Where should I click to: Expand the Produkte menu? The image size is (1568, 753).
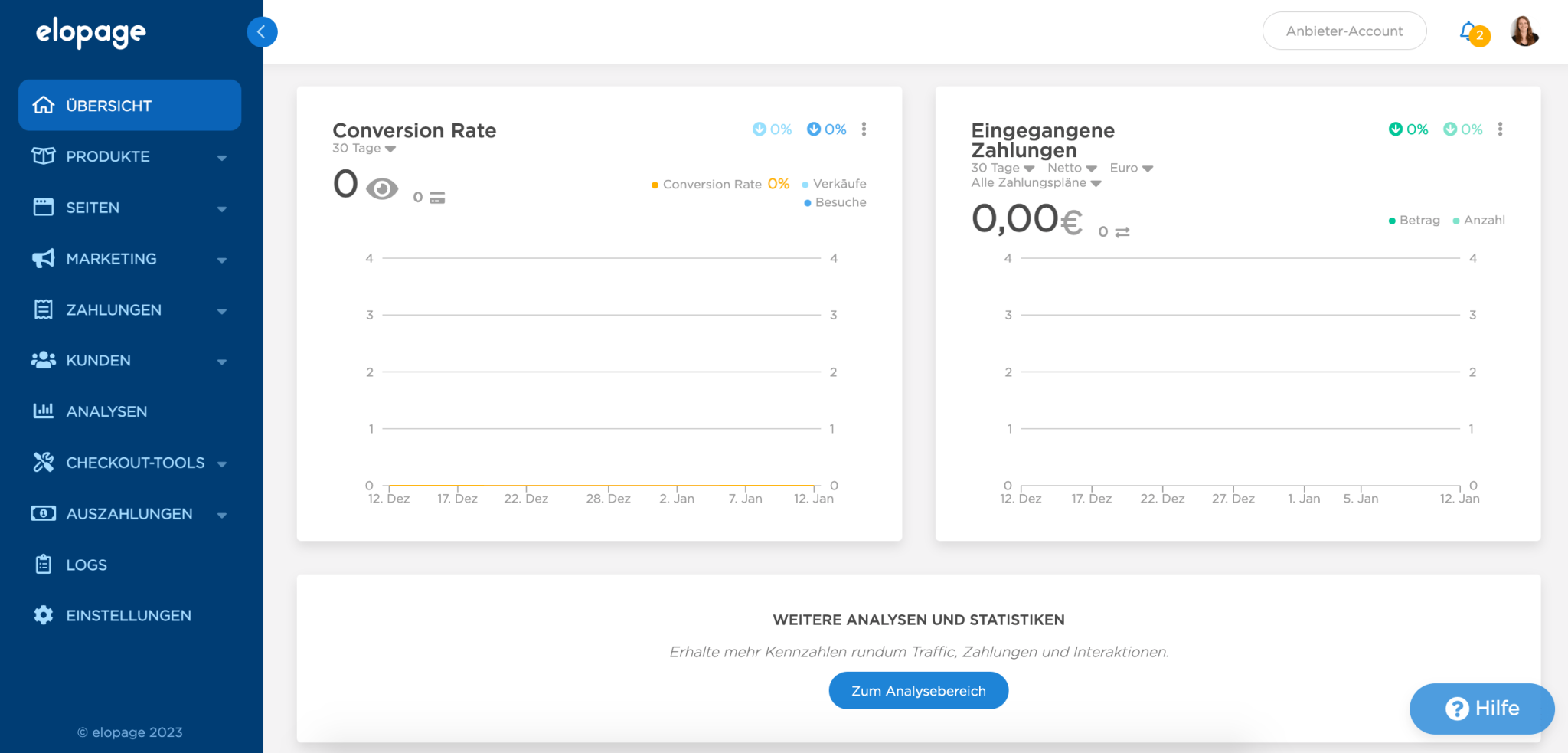click(x=129, y=156)
